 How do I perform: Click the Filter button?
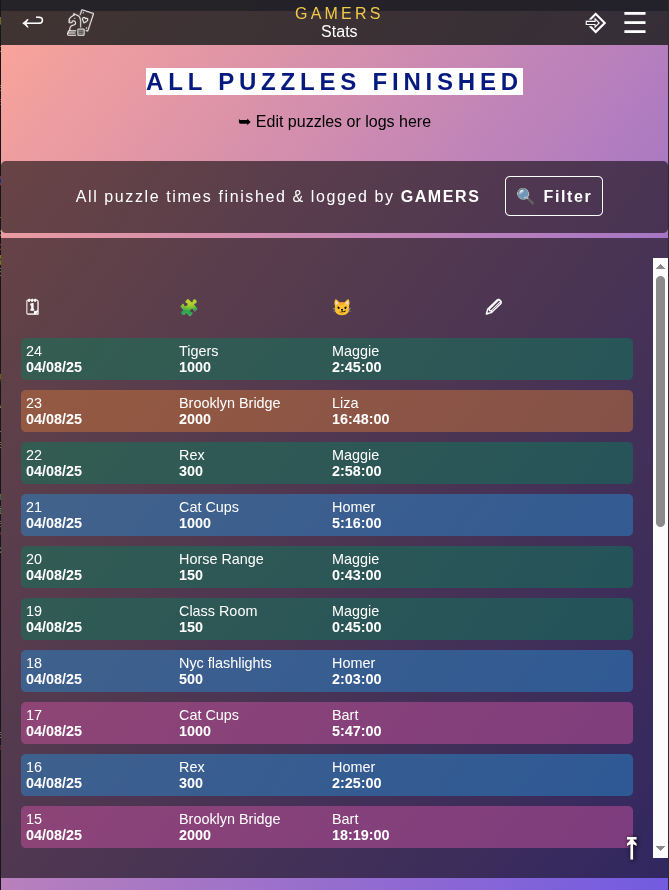[x=554, y=196]
